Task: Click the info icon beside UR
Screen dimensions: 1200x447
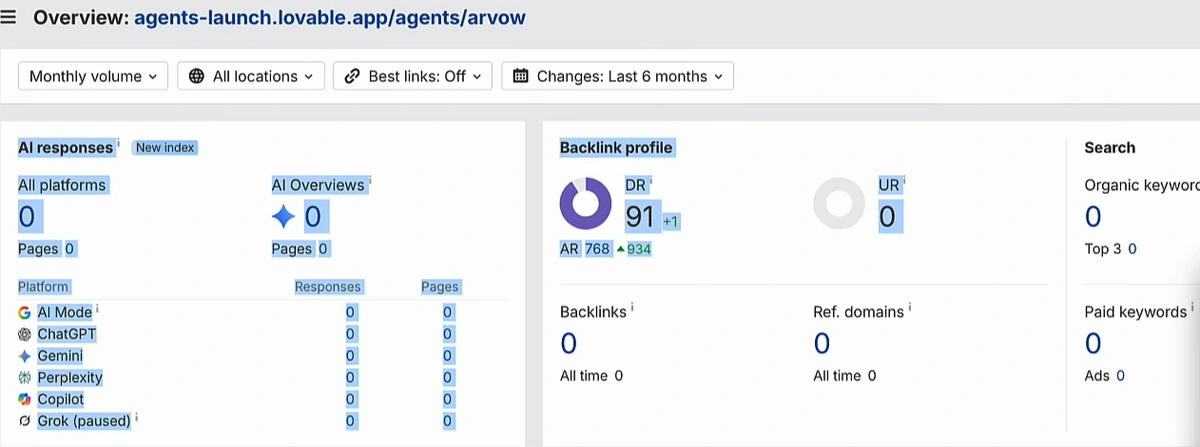Action: (905, 182)
